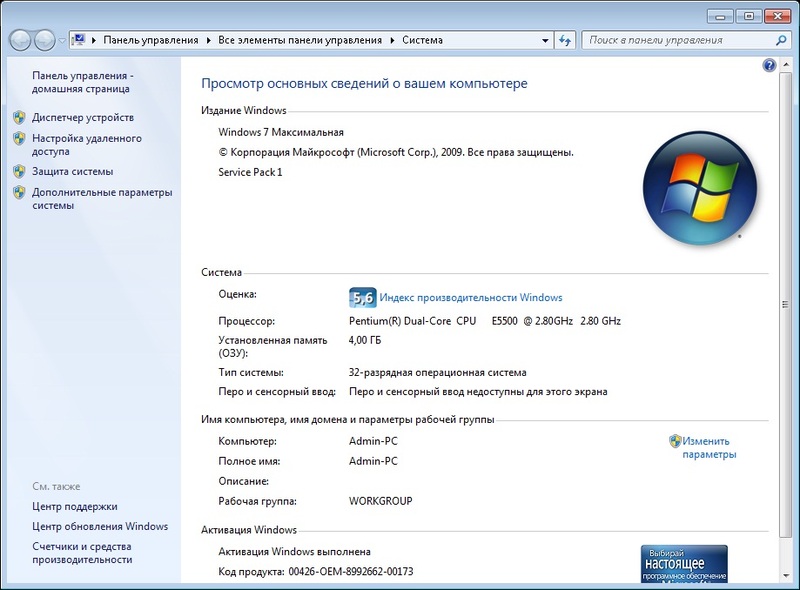
Task: Open Панель управления - домашняя страница link
Action: [x=82, y=82]
